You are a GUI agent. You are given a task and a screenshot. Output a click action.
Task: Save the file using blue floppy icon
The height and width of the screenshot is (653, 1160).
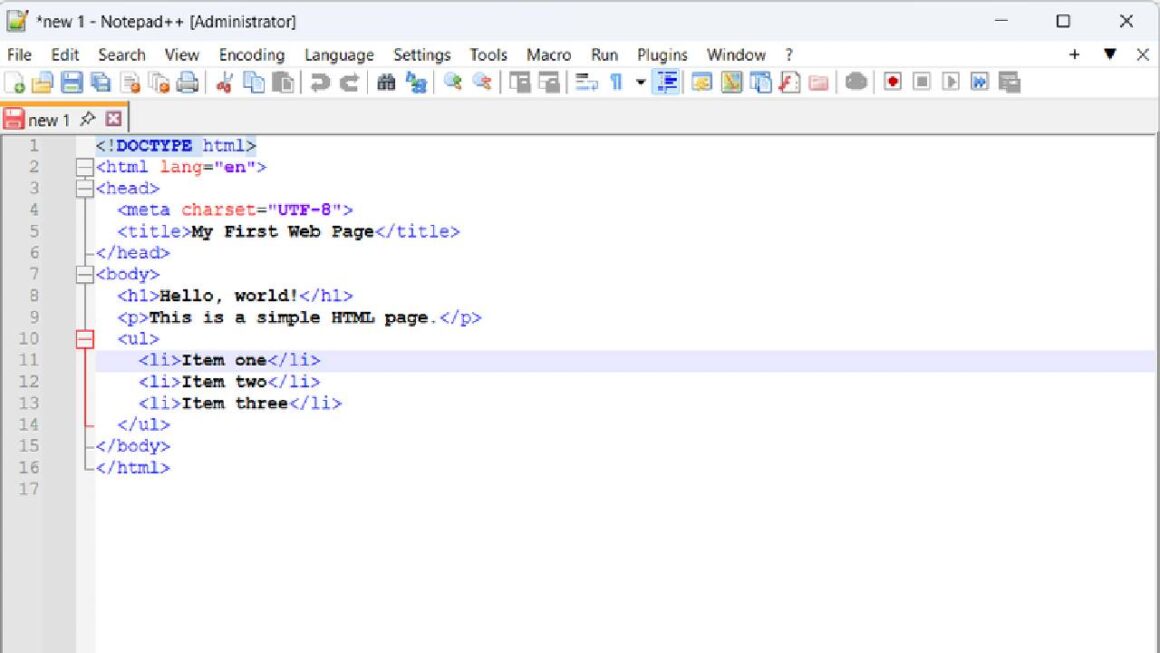pos(72,82)
